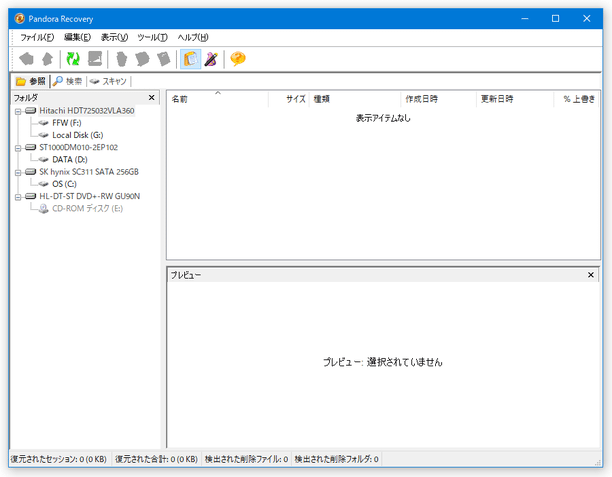Select FFW (F:) in folder tree
Image resolution: width=612 pixels, height=477 pixels.
click(67, 123)
